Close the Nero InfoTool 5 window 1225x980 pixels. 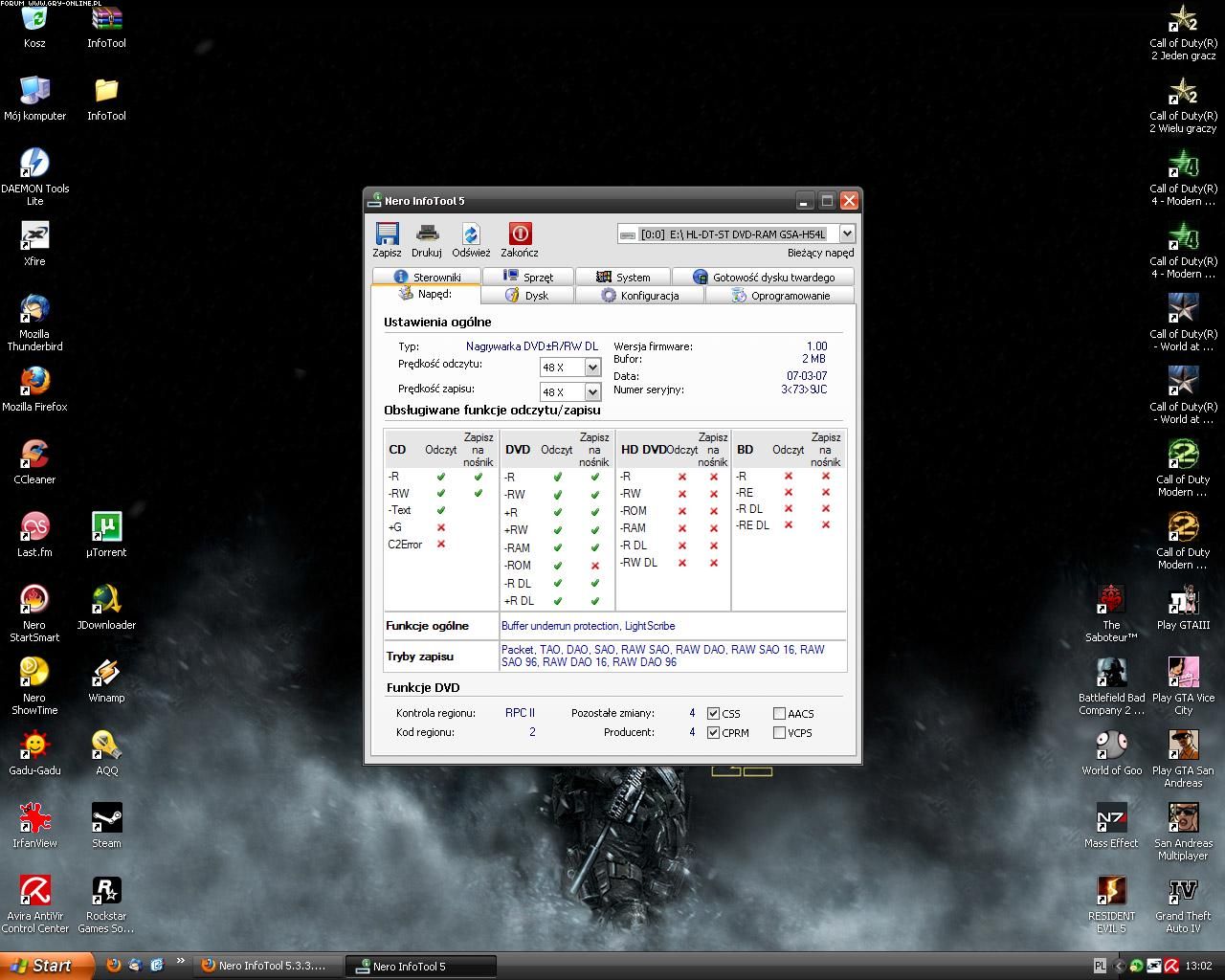tap(849, 201)
